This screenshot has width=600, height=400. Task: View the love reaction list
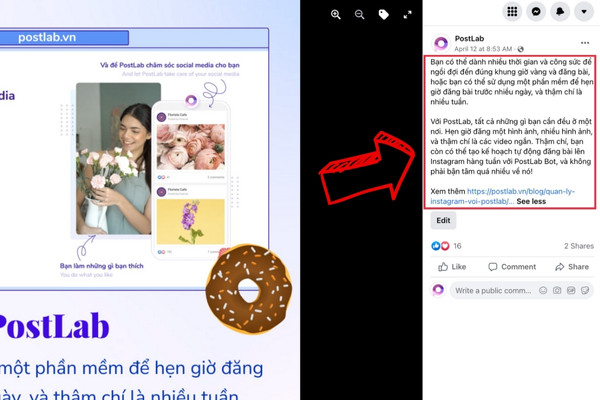coord(445,246)
